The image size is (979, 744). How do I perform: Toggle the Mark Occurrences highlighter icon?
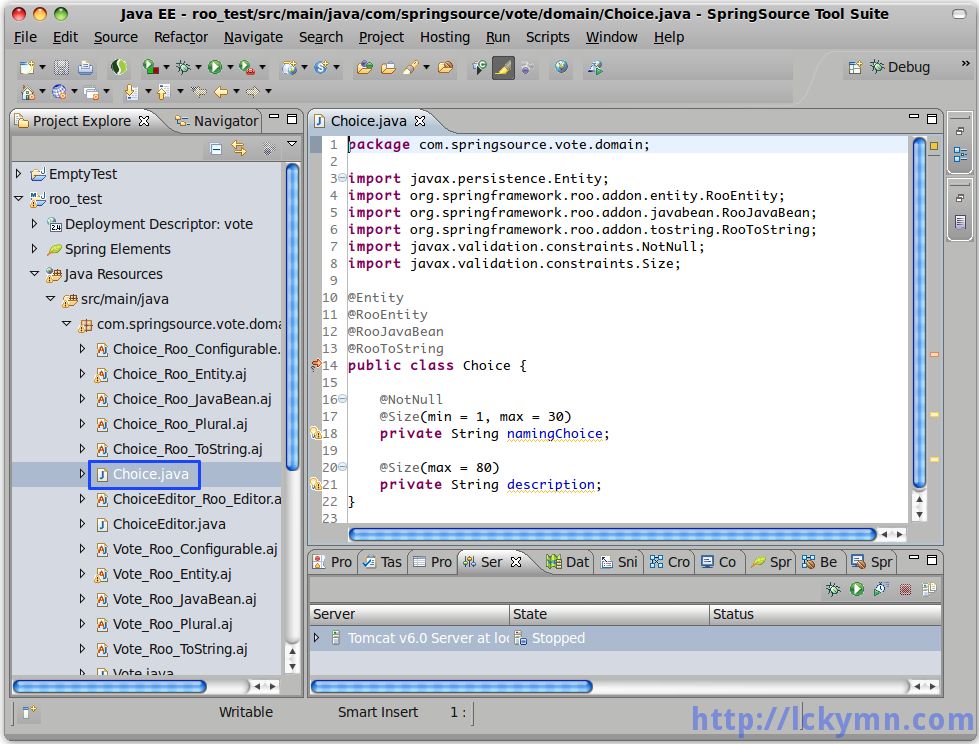503,67
